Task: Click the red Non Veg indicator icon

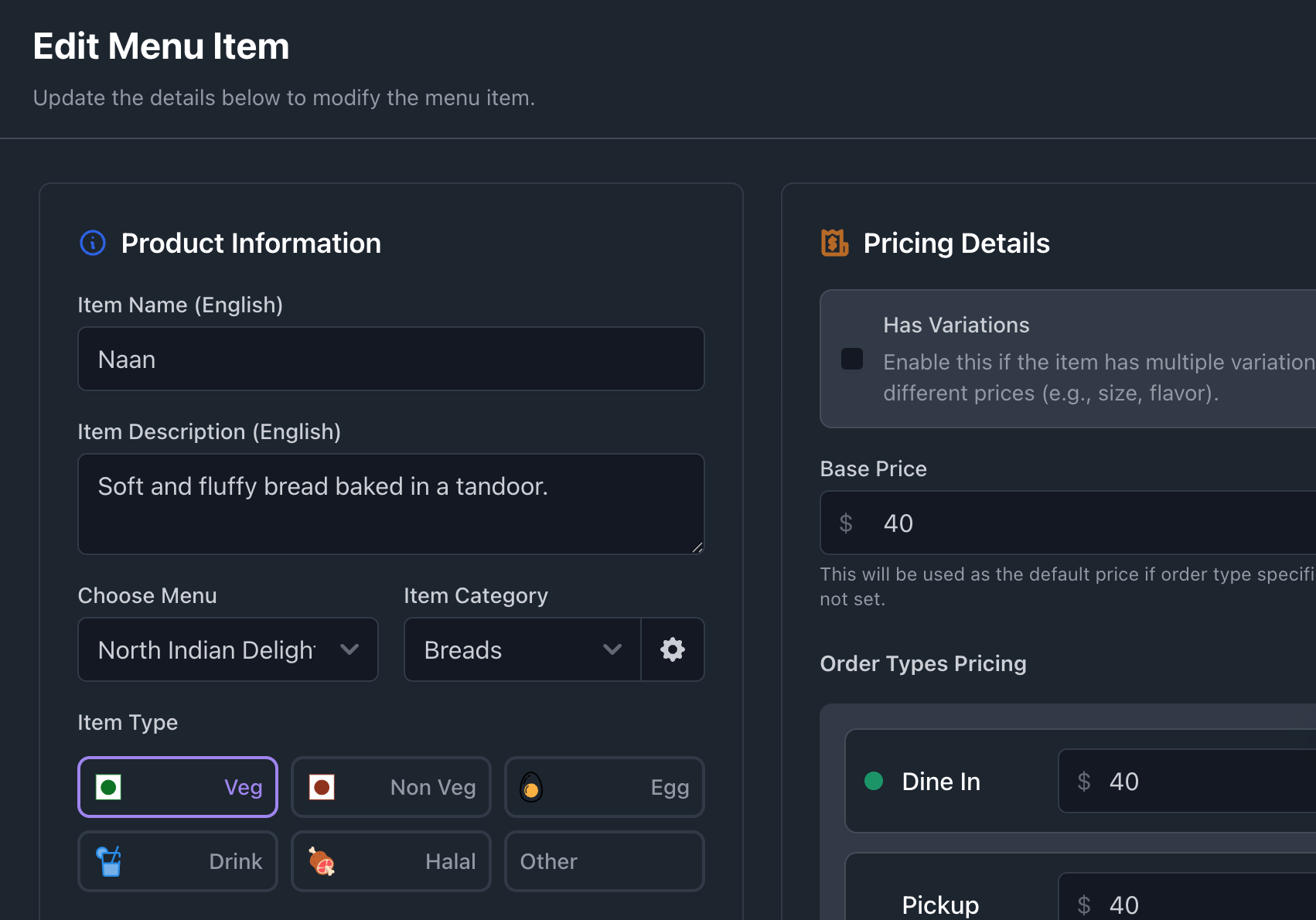Action: [x=322, y=787]
